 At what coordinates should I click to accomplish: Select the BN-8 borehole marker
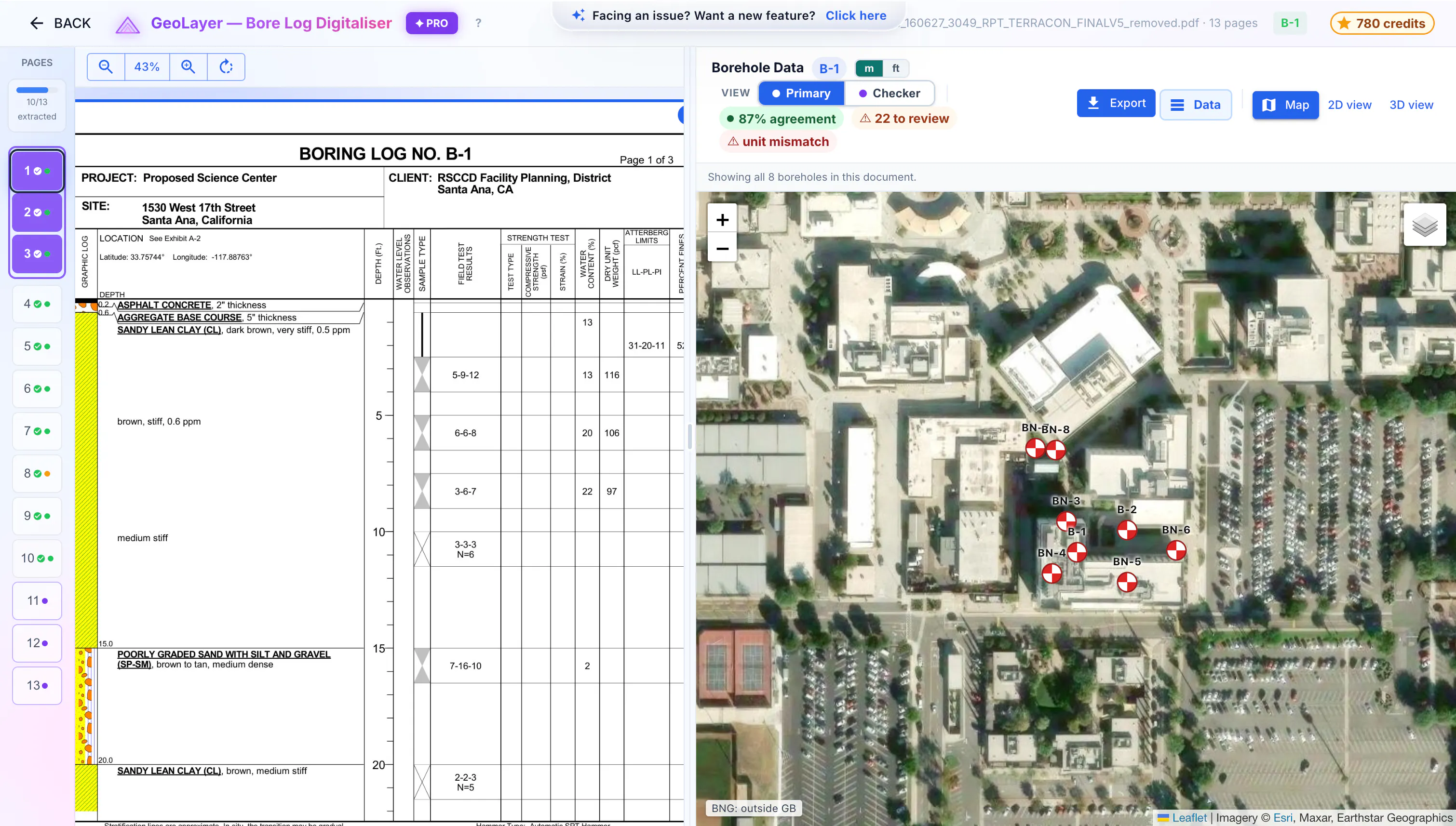(x=1055, y=450)
